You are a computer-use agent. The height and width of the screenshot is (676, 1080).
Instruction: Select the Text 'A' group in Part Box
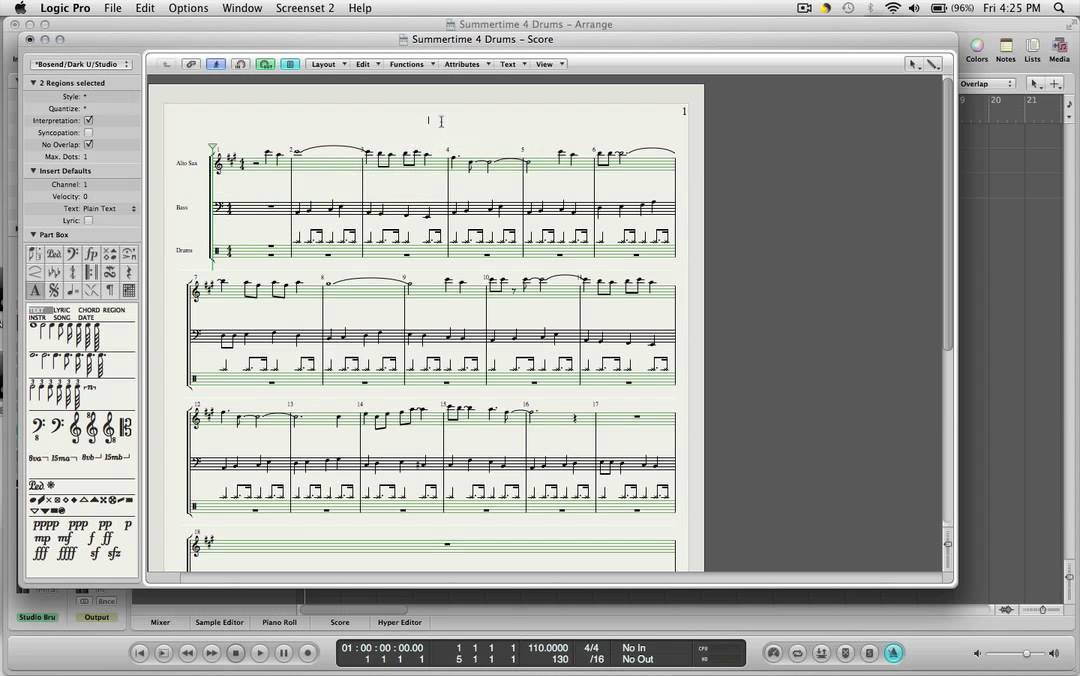coord(34,290)
